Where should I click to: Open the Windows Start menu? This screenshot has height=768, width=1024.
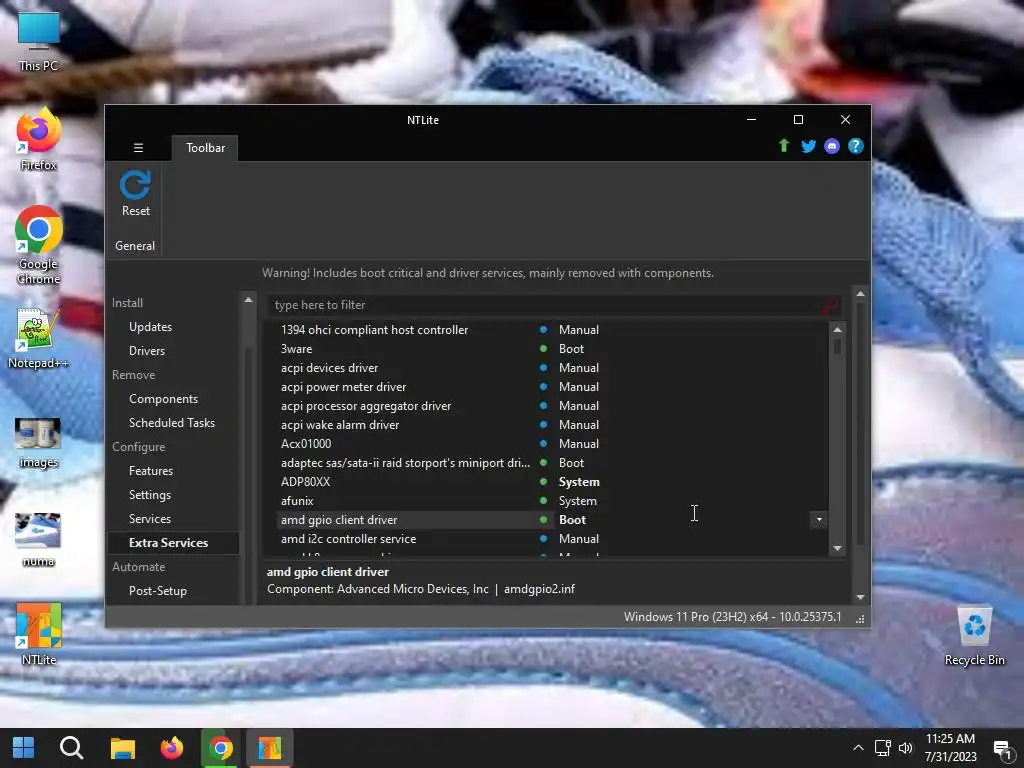pyautogui.click(x=24, y=748)
